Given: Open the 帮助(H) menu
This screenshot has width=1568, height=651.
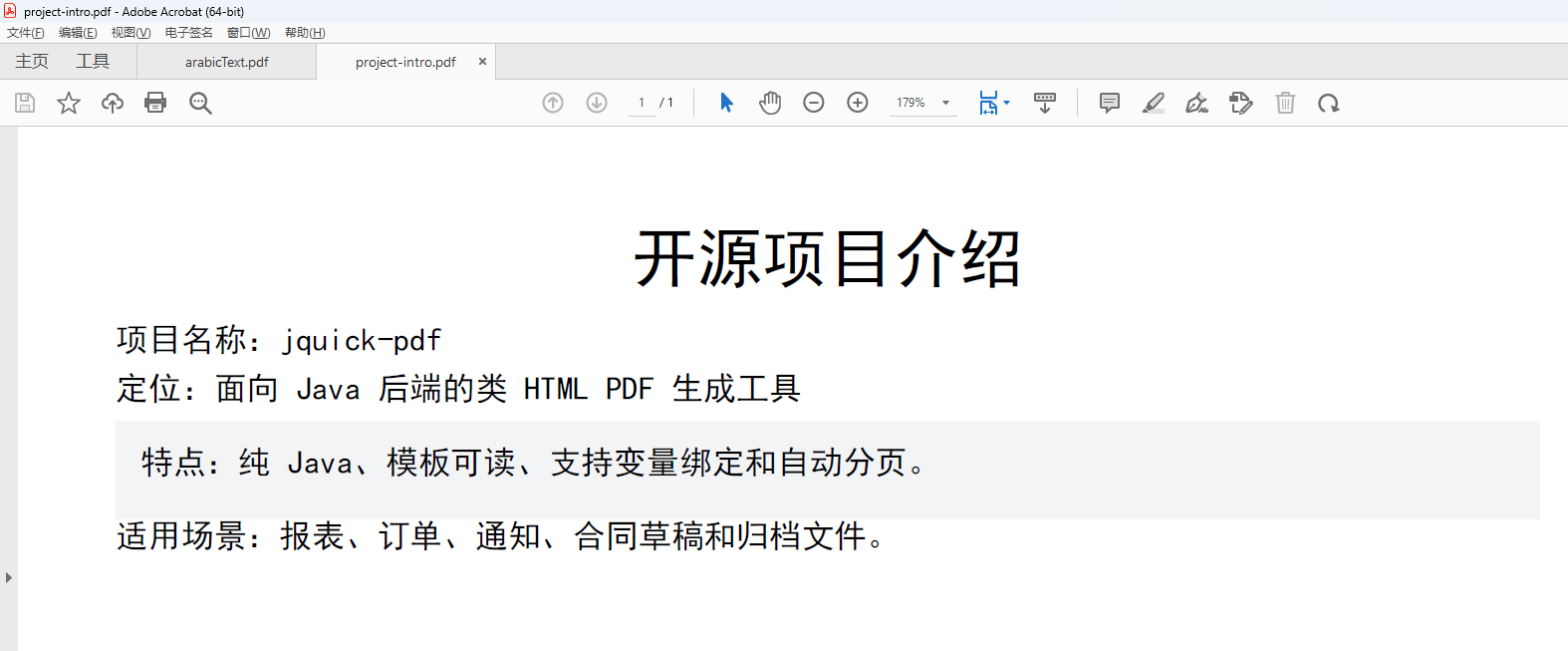Looking at the screenshot, I should tap(305, 33).
